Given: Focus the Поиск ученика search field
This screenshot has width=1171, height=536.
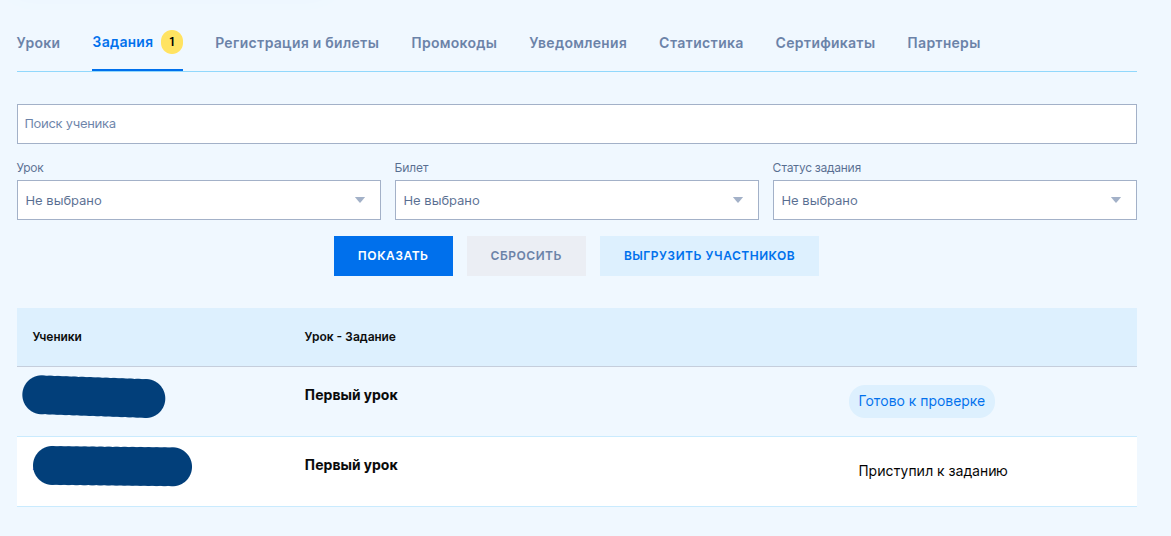Looking at the screenshot, I should click(577, 124).
